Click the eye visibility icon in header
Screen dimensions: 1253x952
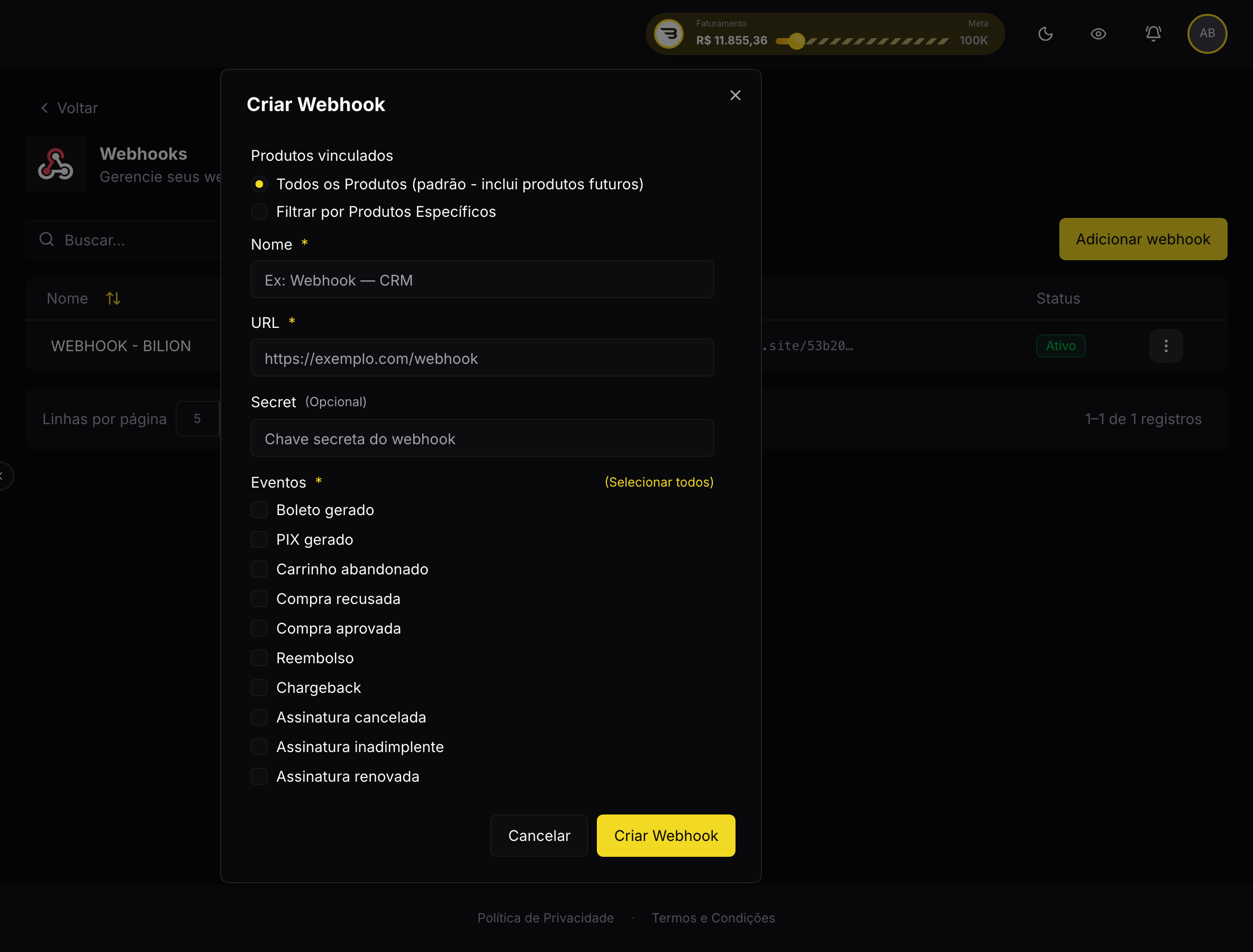point(1098,34)
